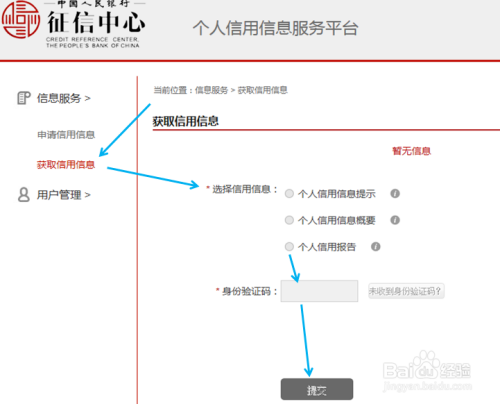Viewport: 500px width, 404px height.
Task: Click 获取信用信息 in the breadcrumb path
Action: coord(263,90)
